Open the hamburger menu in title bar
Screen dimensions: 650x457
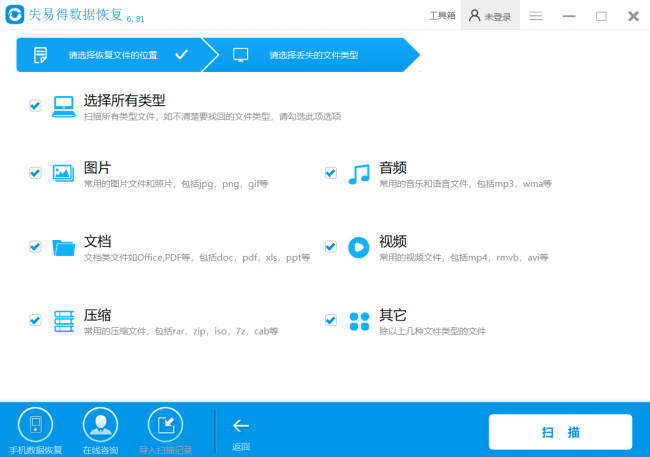click(536, 16)
